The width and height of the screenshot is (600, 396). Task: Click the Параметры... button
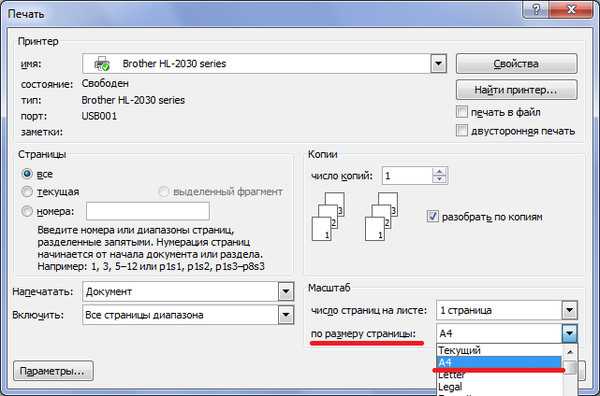point(53,371)
